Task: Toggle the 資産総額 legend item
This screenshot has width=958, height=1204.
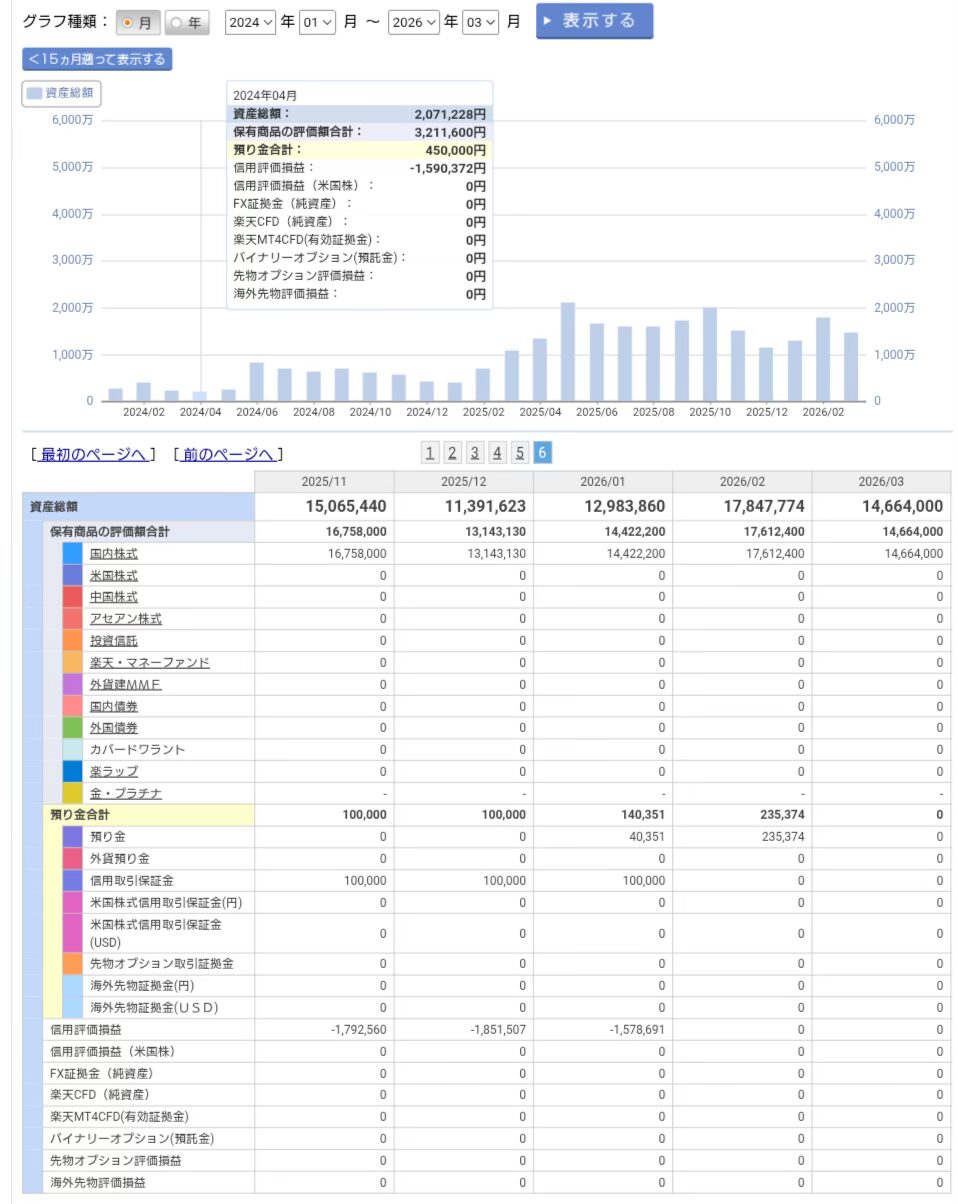Action: point(62,93)
